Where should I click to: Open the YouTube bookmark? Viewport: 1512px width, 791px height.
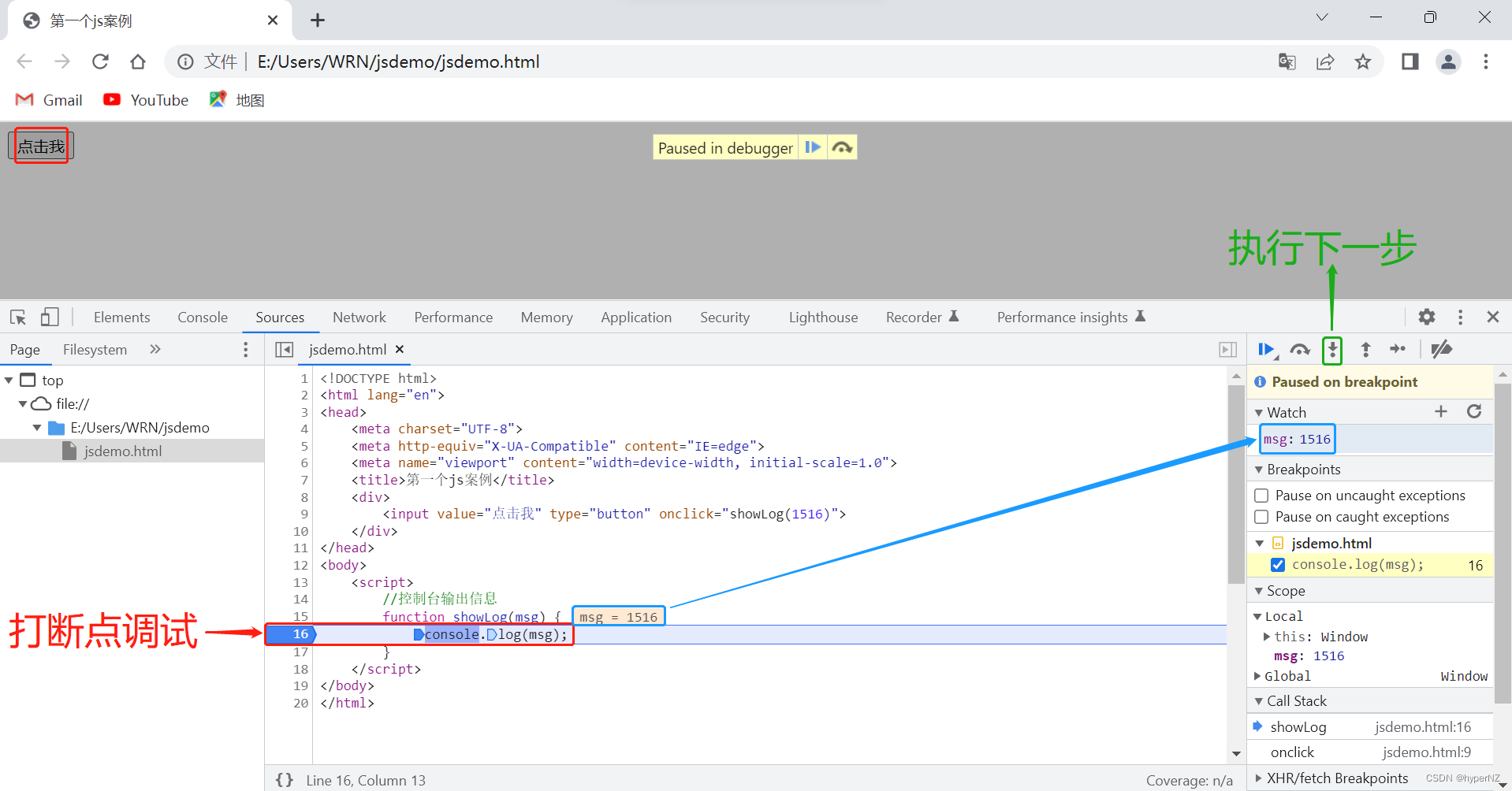[147, 100]
